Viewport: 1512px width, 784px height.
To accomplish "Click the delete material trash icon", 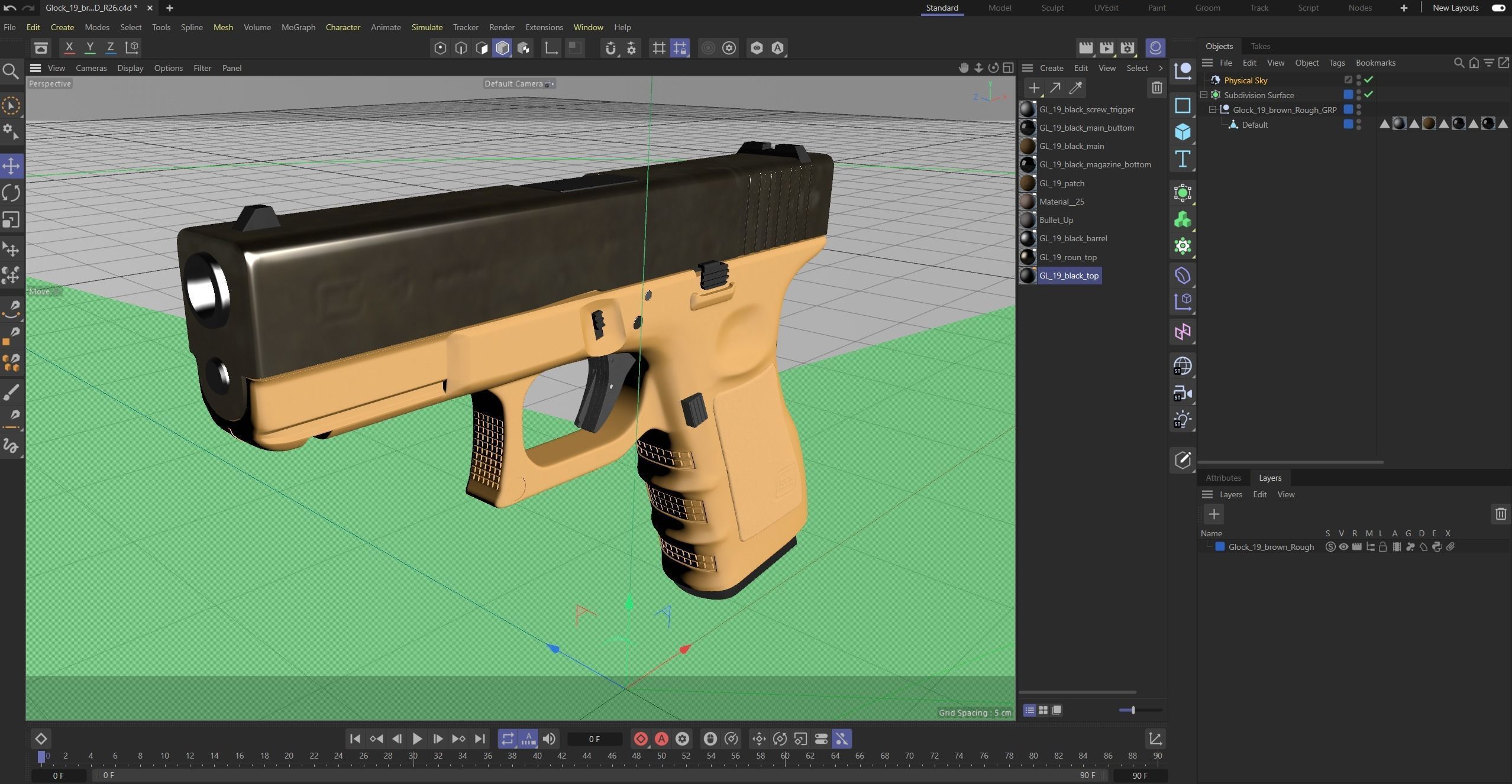I will pos(1156,88).
